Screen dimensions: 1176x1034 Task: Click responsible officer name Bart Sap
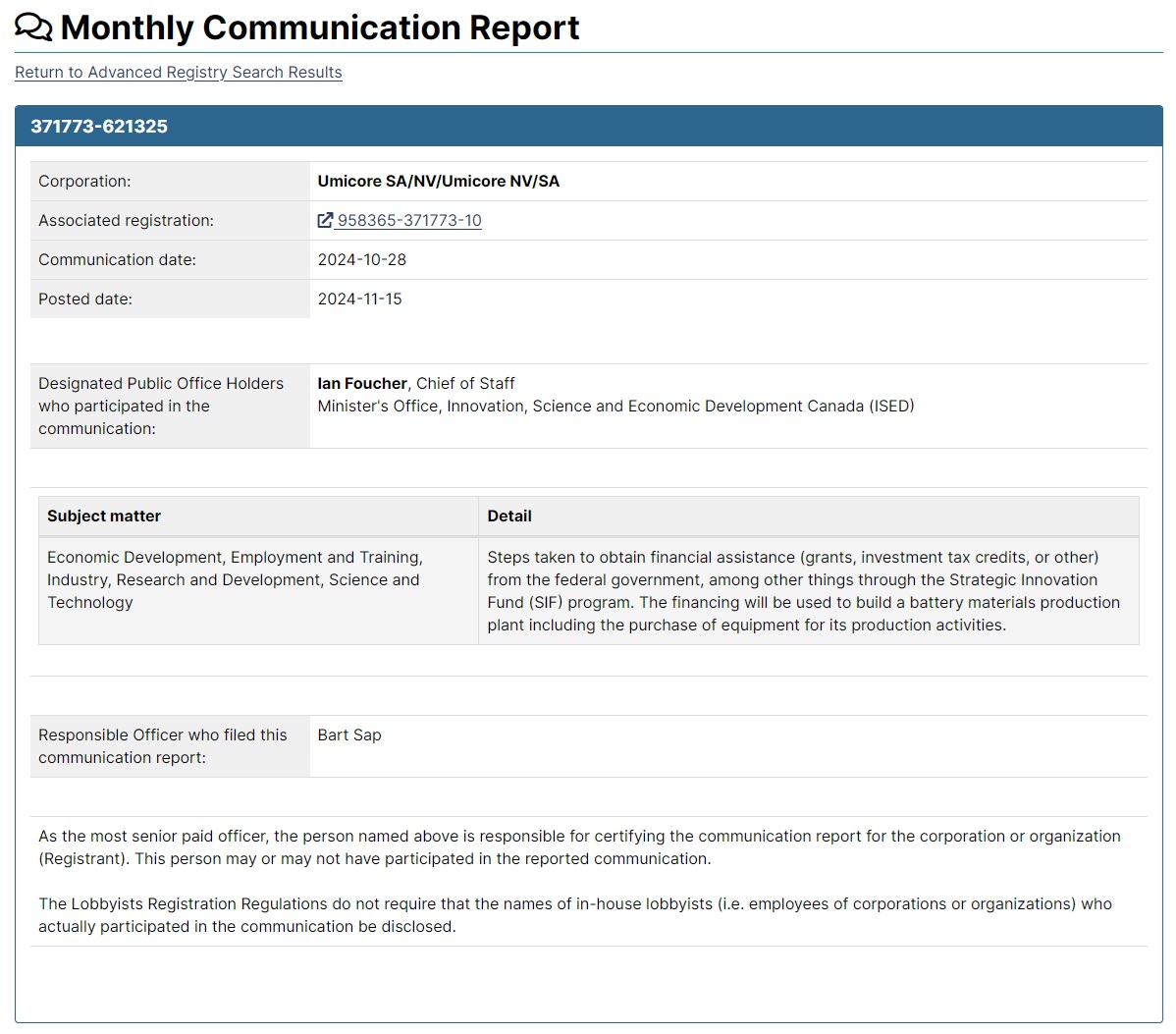349,735
